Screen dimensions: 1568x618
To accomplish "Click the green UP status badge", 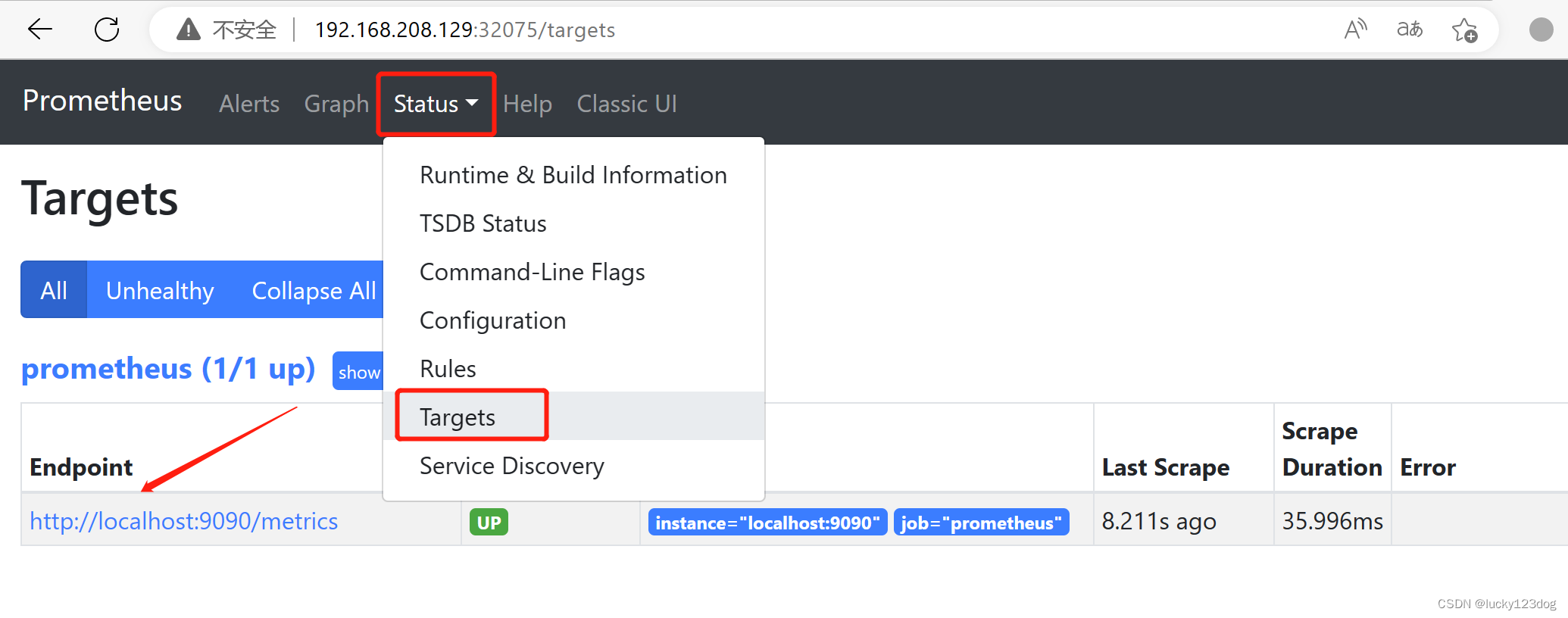I will tap(489, 522).
